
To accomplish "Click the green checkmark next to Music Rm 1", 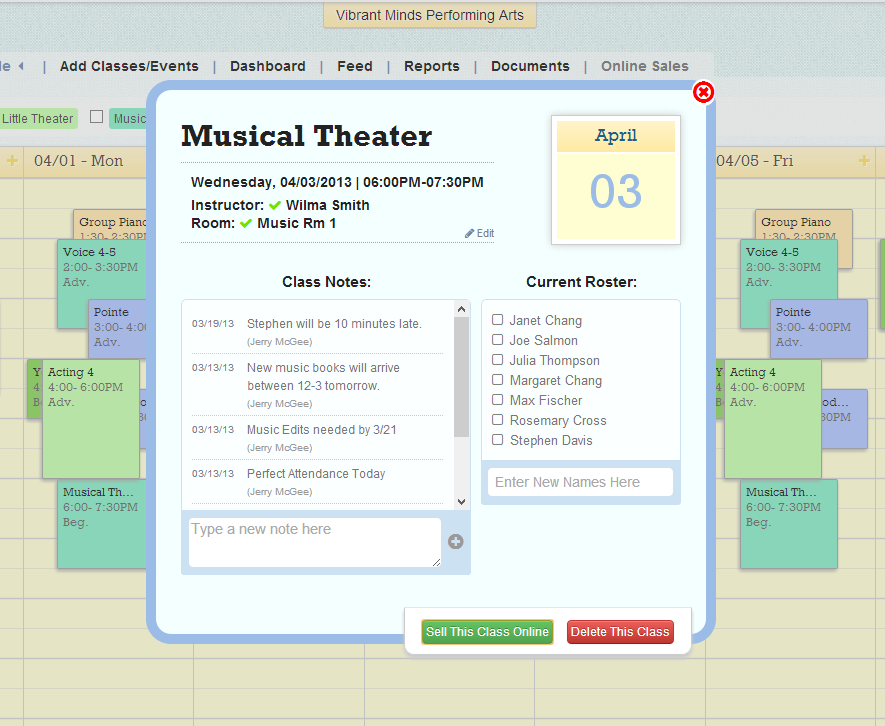I will [247, 223].
